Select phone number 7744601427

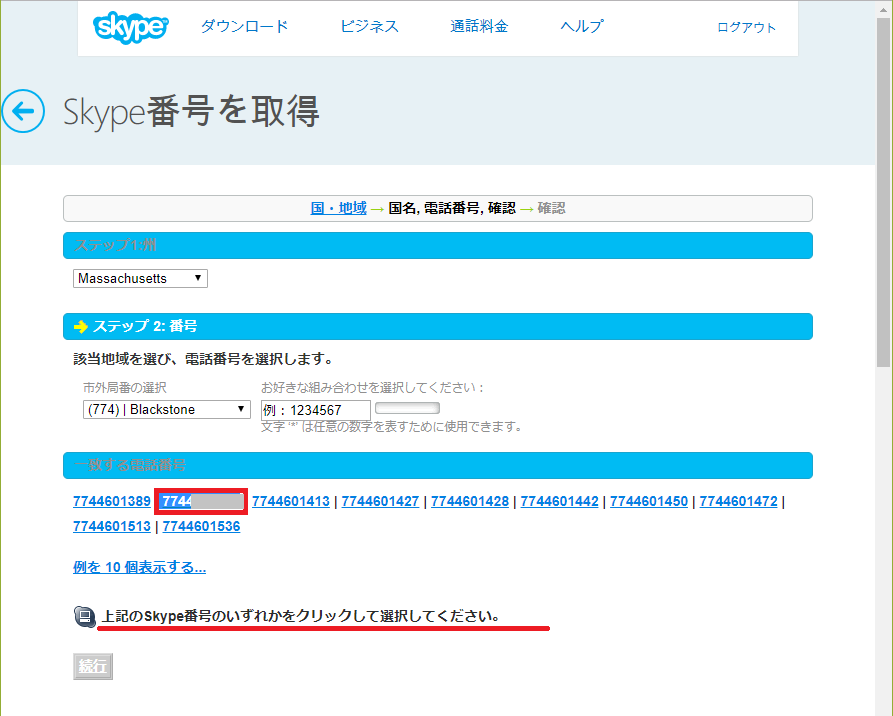click(380, 501)
